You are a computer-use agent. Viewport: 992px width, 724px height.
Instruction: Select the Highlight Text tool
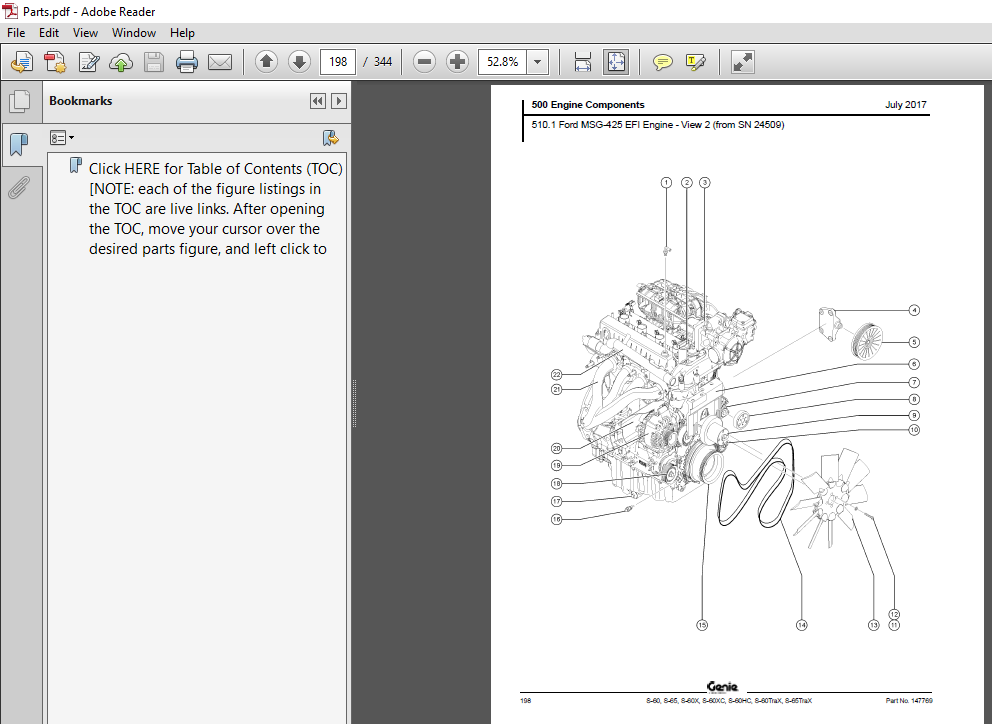coord(695,62)
